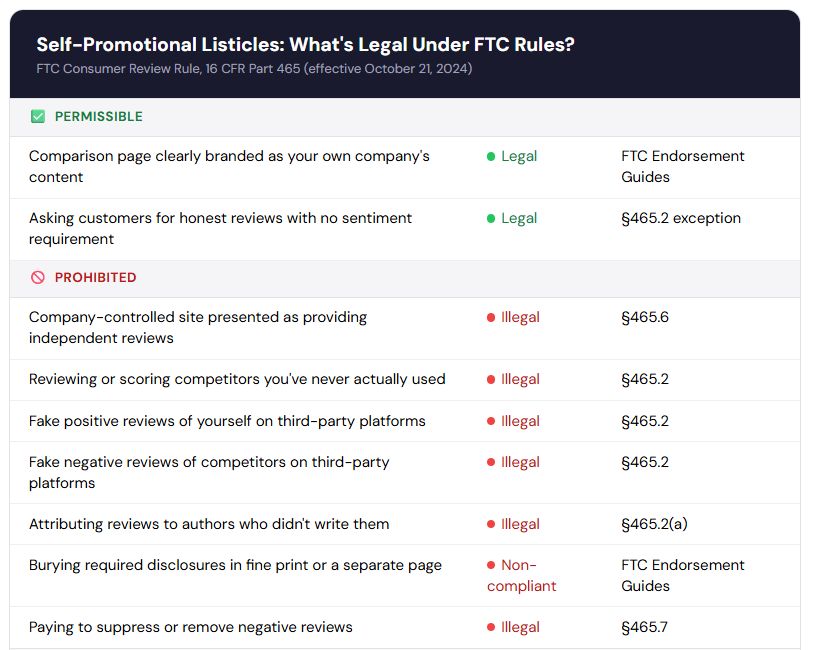Click 'Paying to suppress or remove negative reviews'
The image size is (816, 650).
tap(190, 627)
